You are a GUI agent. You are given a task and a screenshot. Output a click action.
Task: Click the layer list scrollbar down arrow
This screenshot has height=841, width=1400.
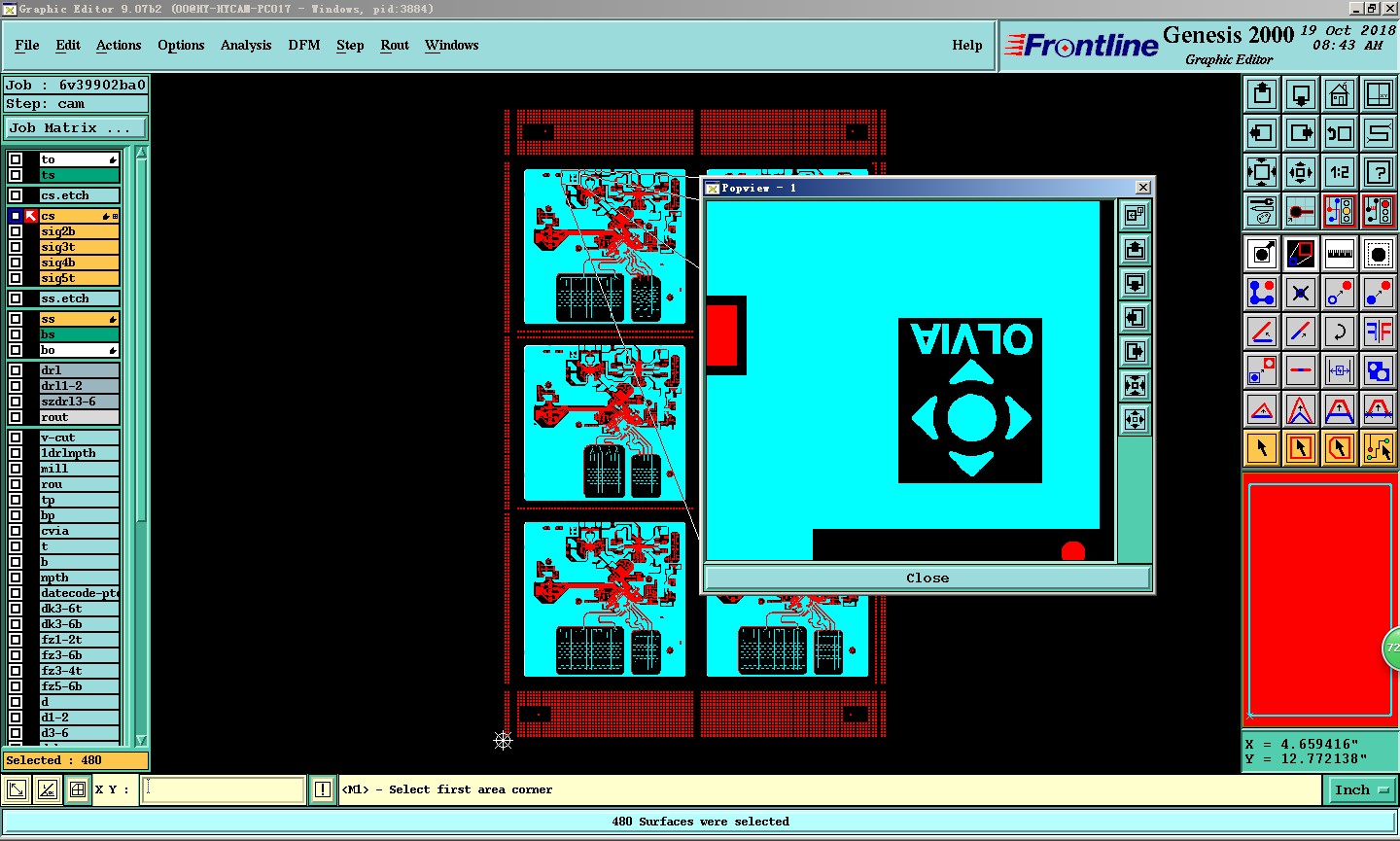(142, 740)
